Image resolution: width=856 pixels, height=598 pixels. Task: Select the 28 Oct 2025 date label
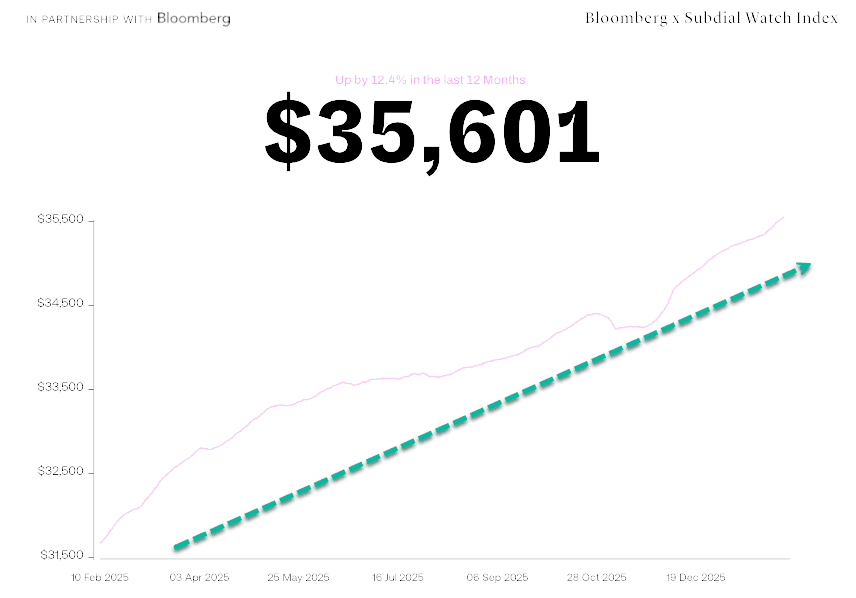point(597,578)
